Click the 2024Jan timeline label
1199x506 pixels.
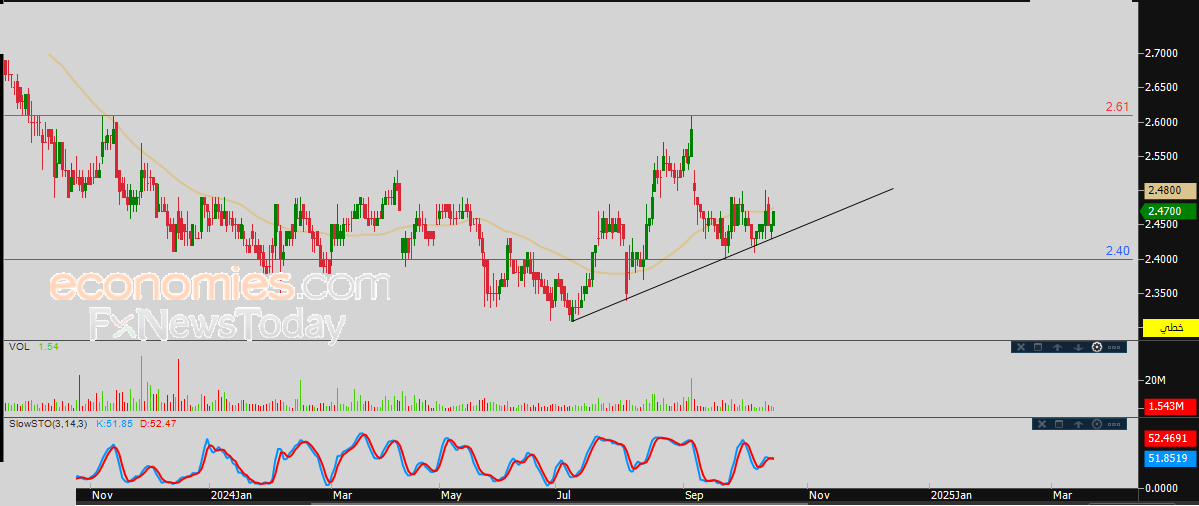tap(230, 495)
